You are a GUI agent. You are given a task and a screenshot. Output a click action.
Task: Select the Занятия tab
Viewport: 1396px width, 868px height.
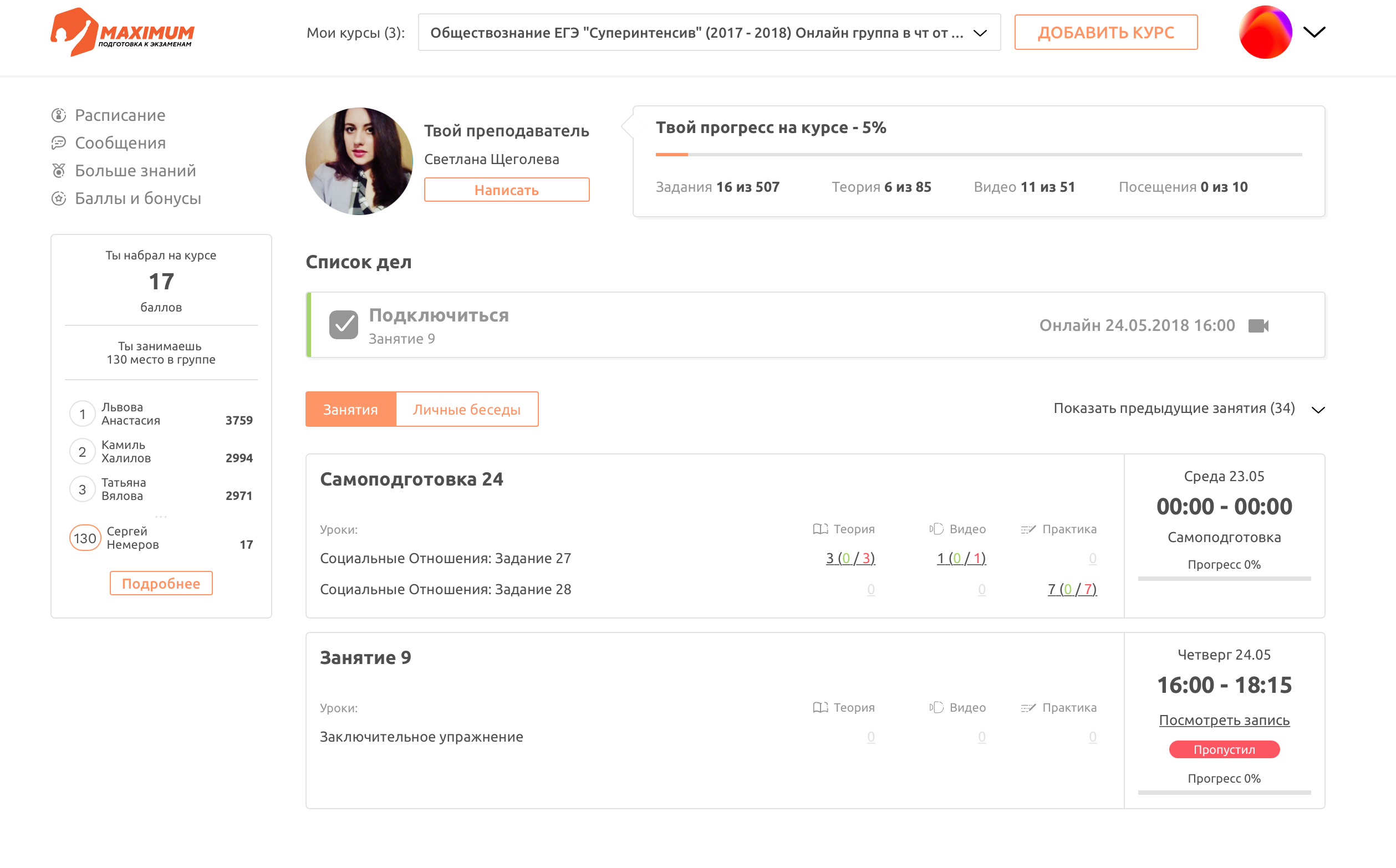[x=350, y=409]
